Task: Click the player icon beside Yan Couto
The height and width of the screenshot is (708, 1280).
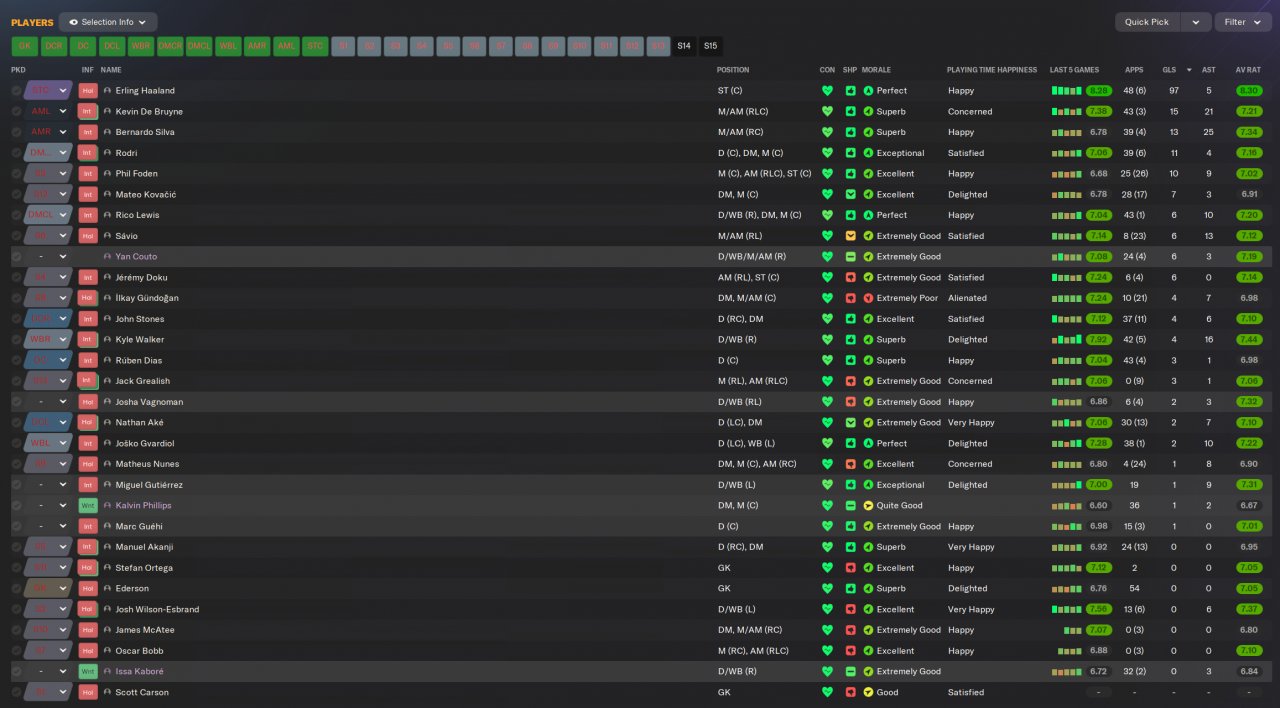Action: 107,257
